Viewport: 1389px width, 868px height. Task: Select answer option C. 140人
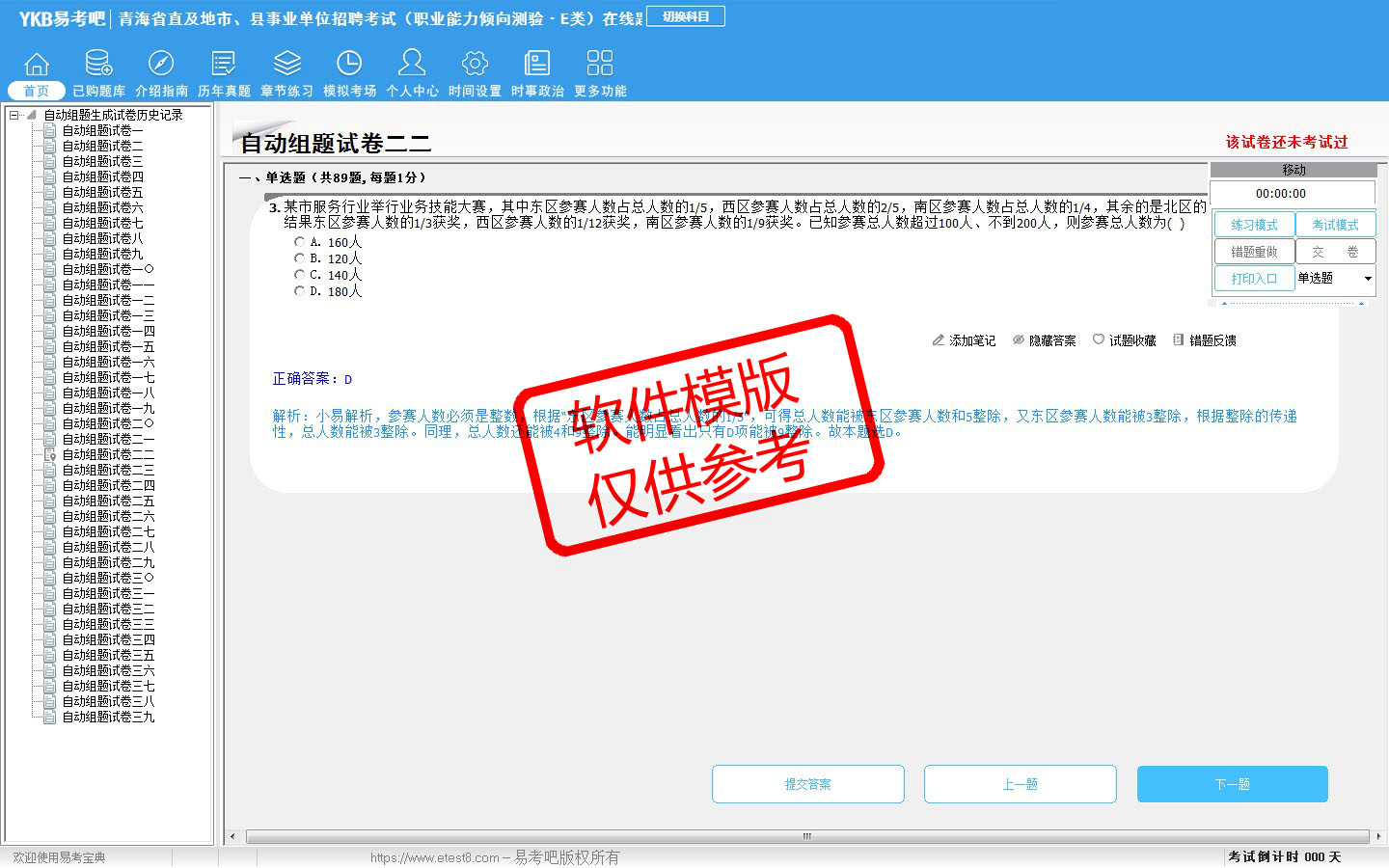click(299, 275)
